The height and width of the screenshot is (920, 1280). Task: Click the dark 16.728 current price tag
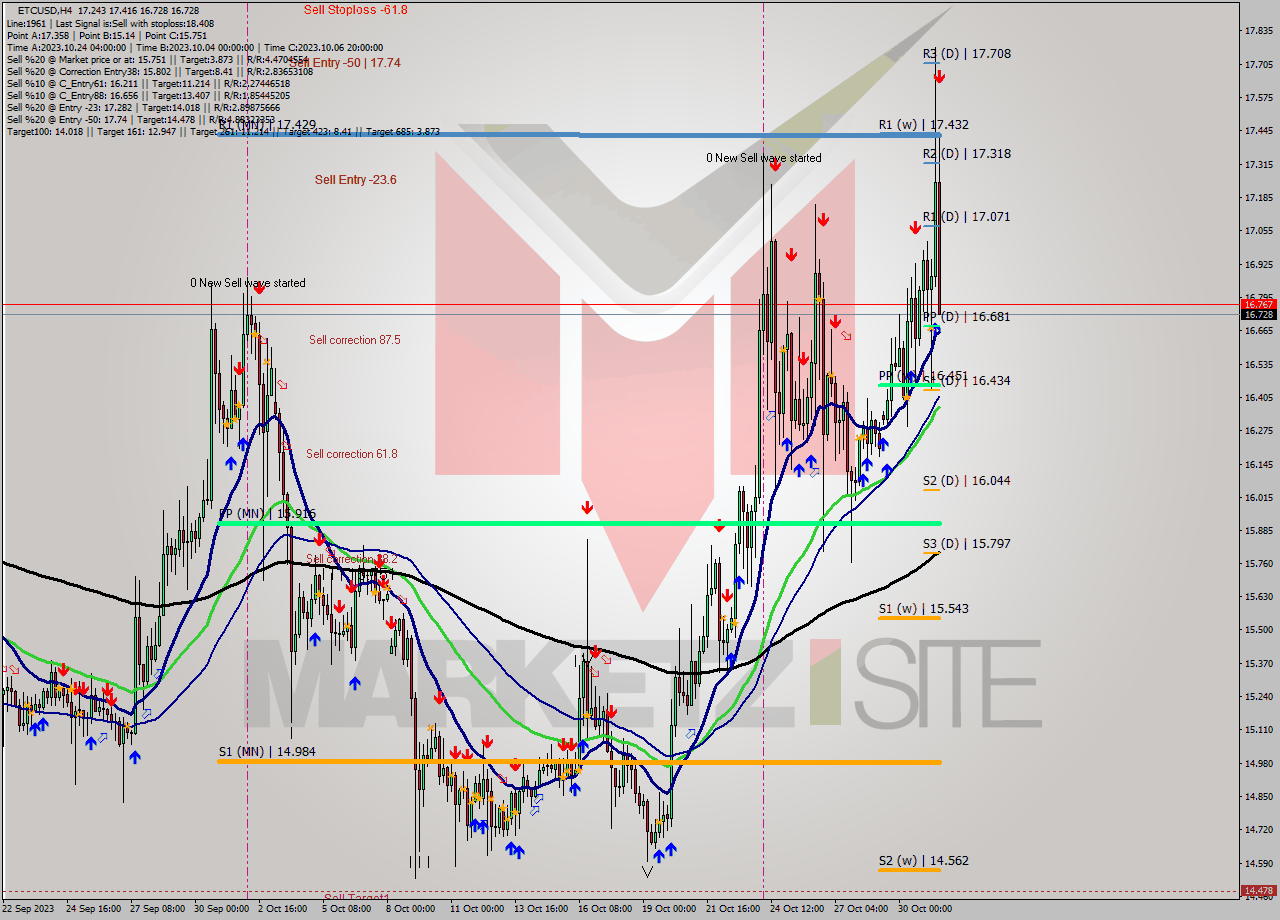click(x=1257, y=314)
